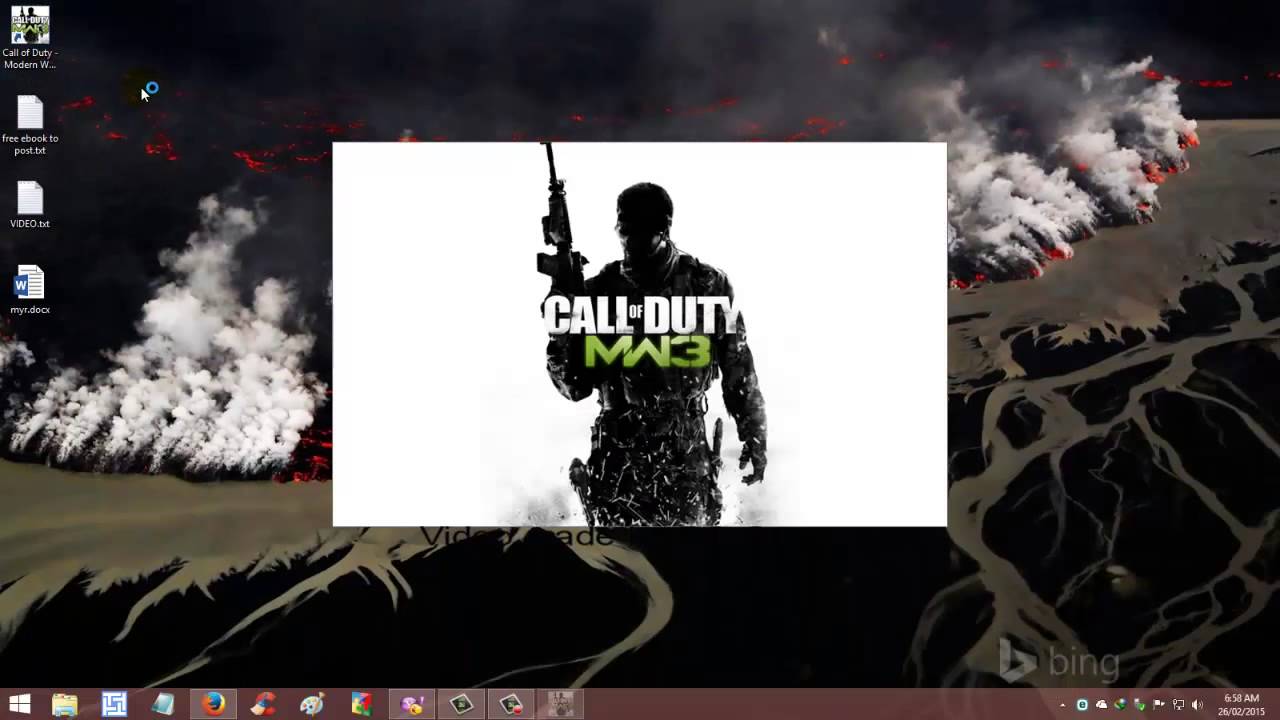Open the volume speaker tray icon
This screenshot has width=1280, height=720.
point(1197,705)
